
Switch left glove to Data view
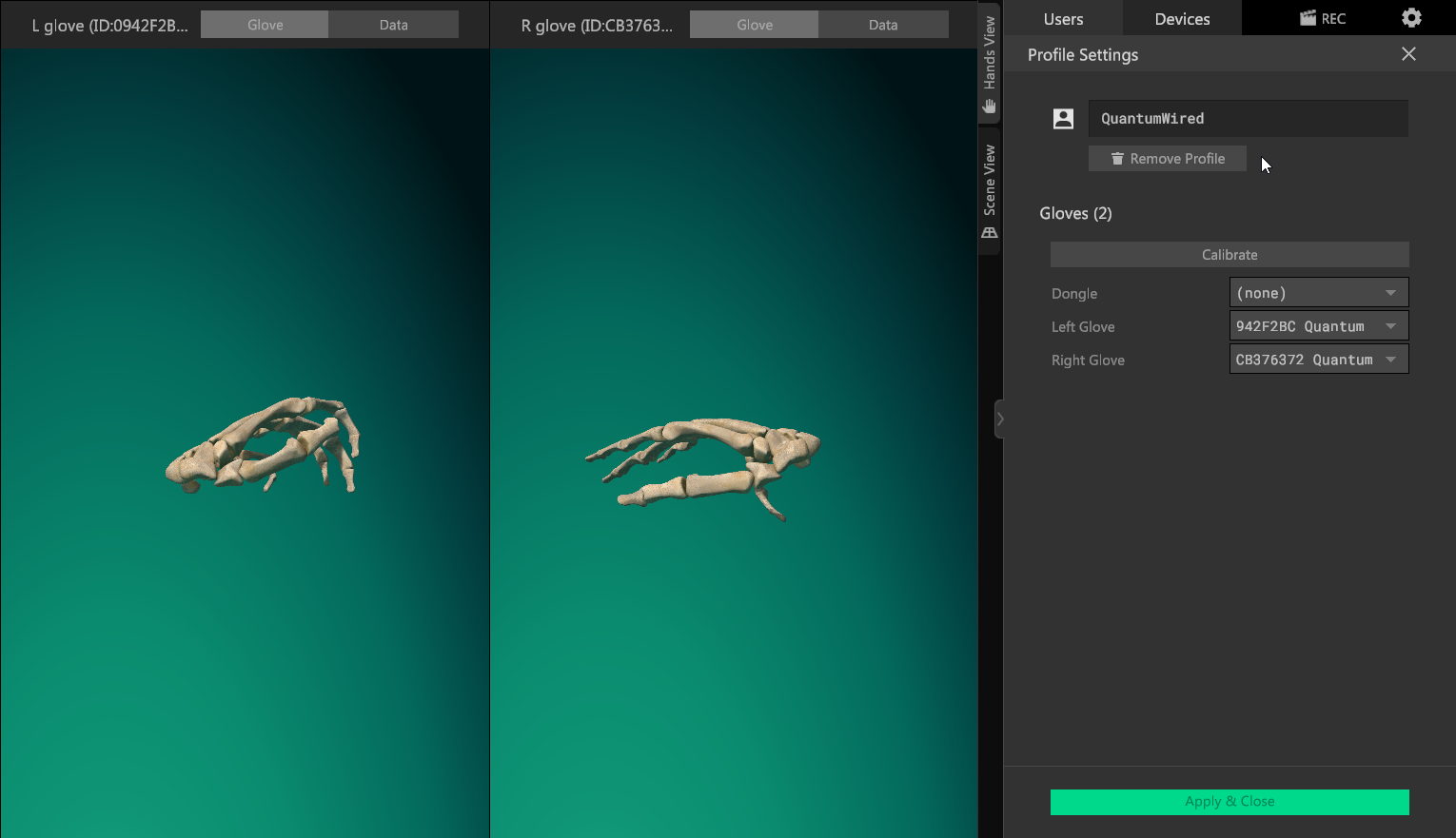(x=393, y=25)
